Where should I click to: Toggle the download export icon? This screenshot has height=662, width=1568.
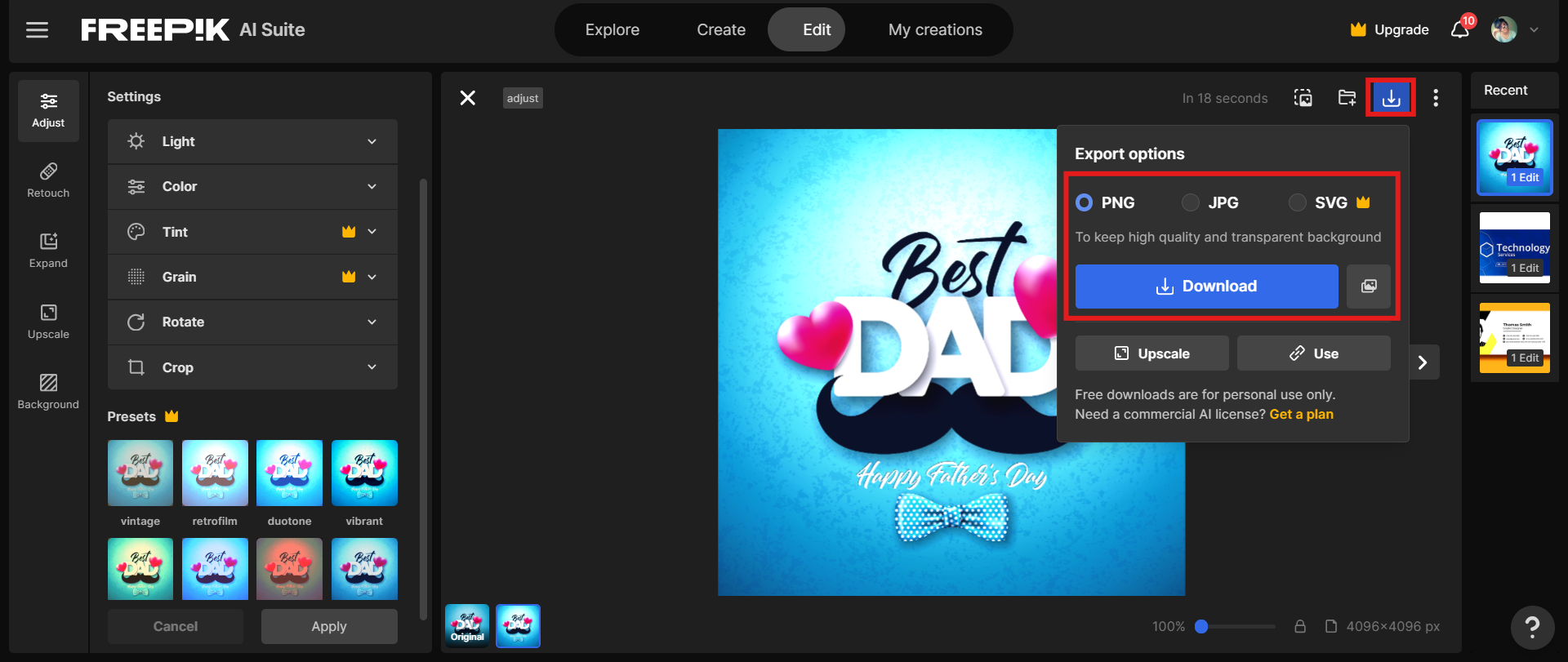click(1391, 98)
